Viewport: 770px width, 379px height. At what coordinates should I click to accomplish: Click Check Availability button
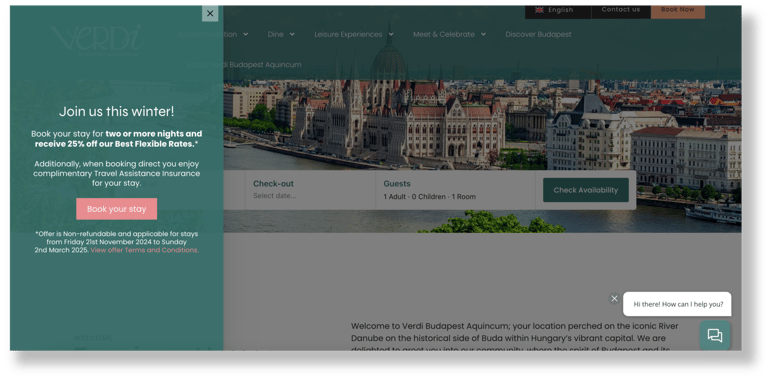(586, 190)
